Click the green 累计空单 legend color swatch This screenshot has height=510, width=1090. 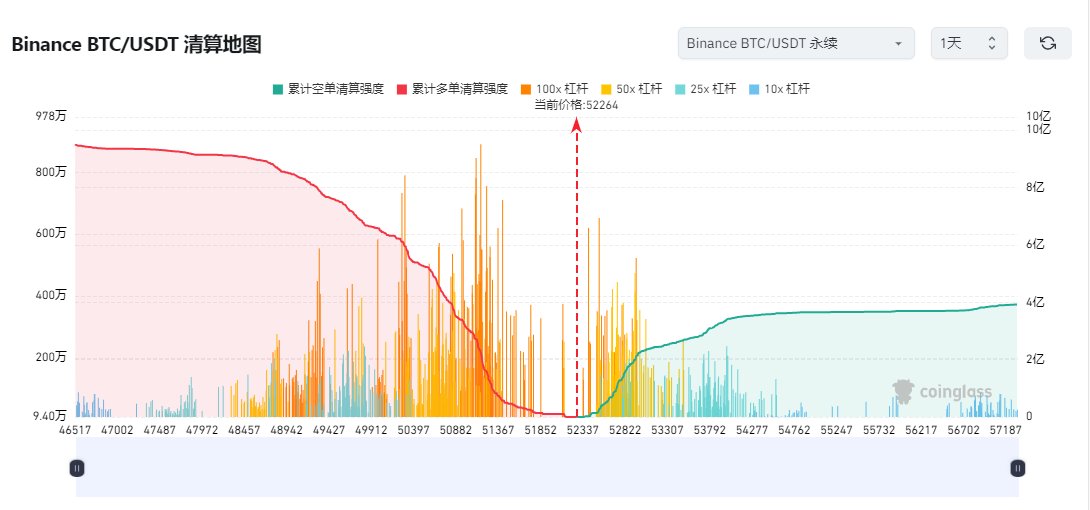277,89
